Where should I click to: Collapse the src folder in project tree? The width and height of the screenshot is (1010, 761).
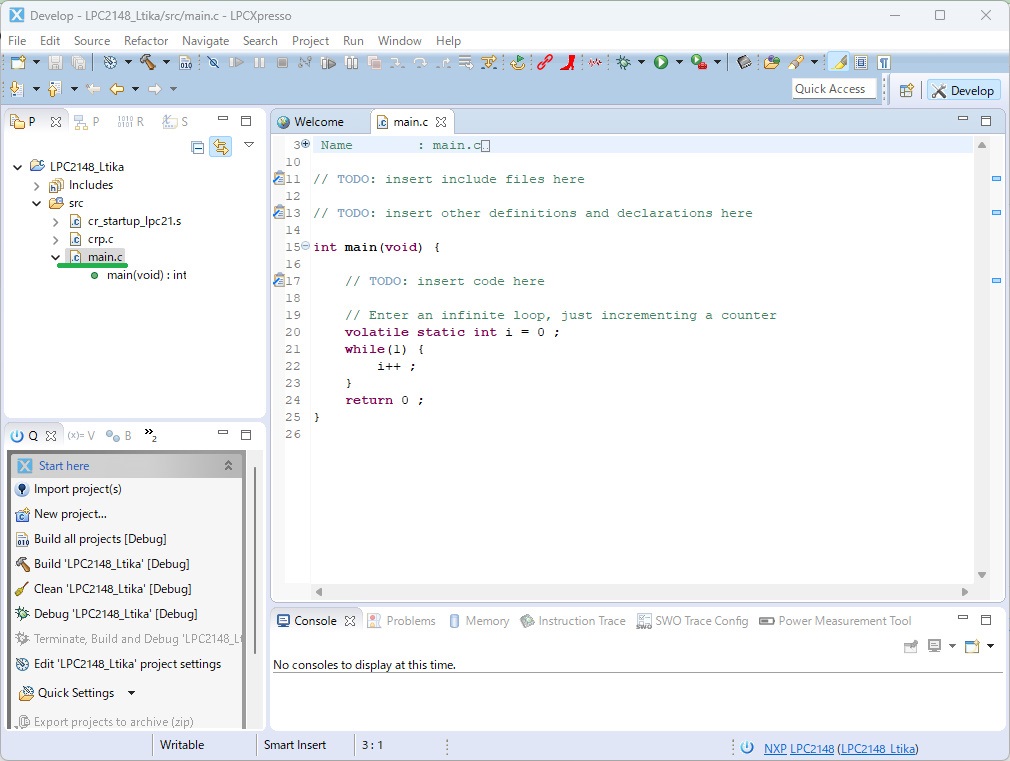click(x=37, y=203)
